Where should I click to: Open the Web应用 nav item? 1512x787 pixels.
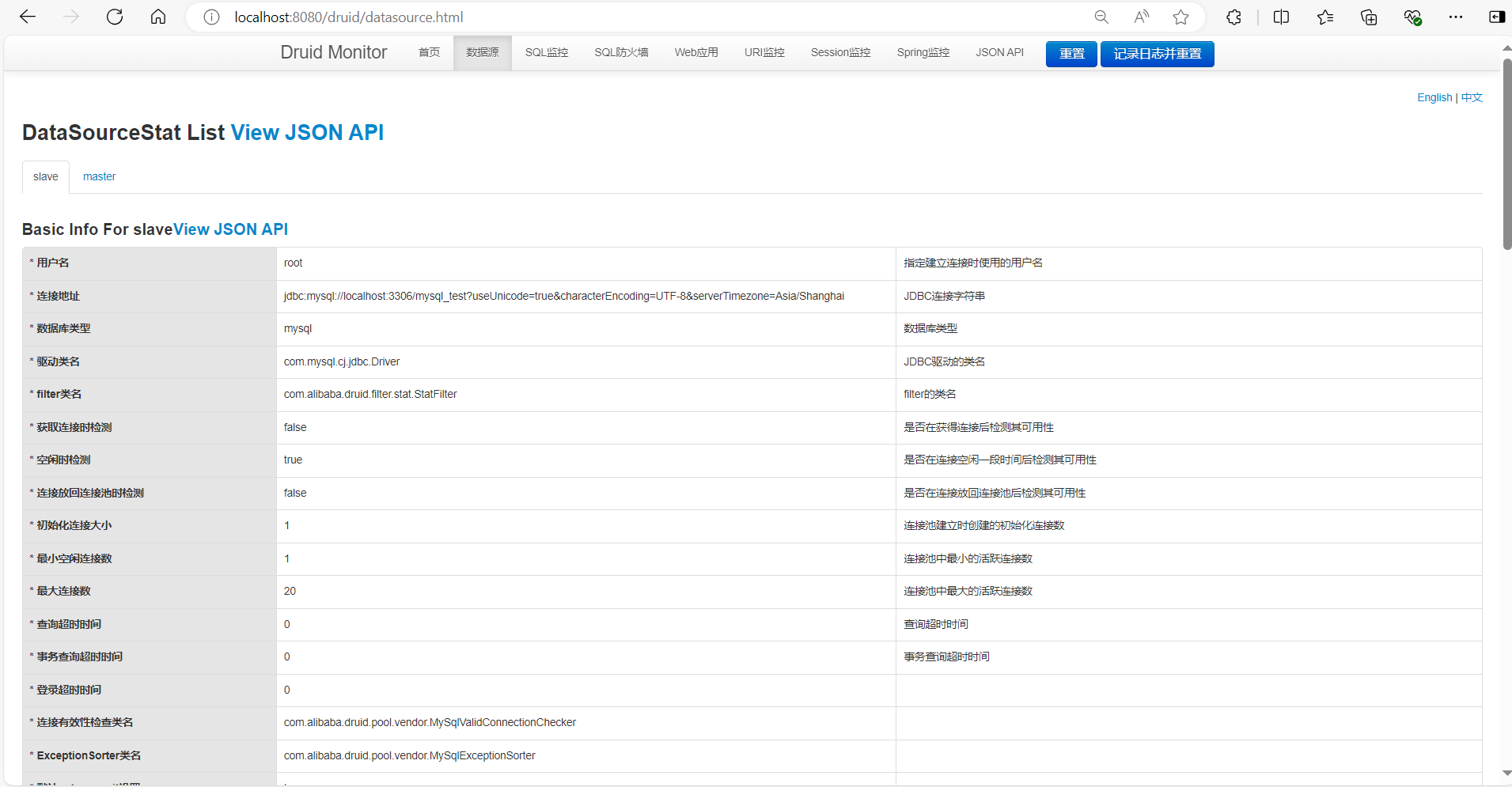(696, 52)
